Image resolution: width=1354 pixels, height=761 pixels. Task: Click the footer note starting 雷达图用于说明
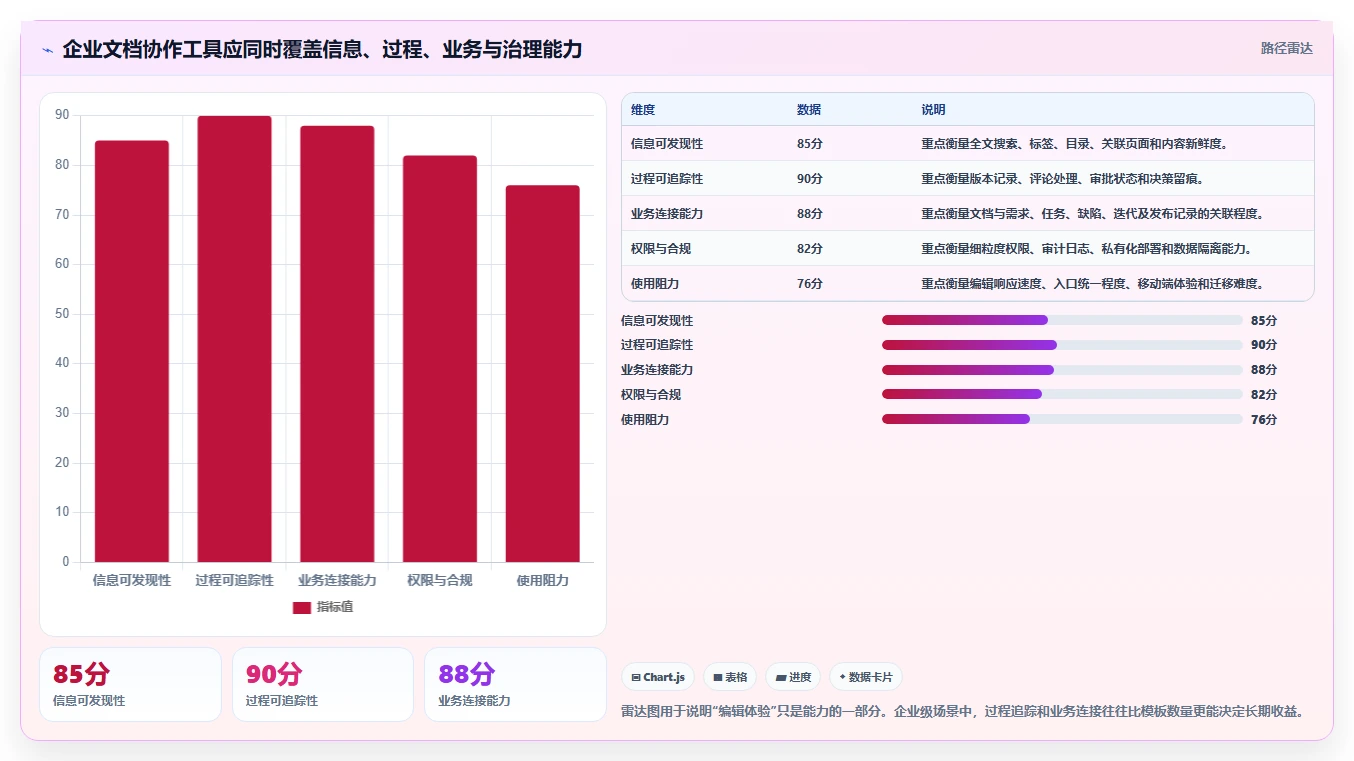tap(962, 712)
